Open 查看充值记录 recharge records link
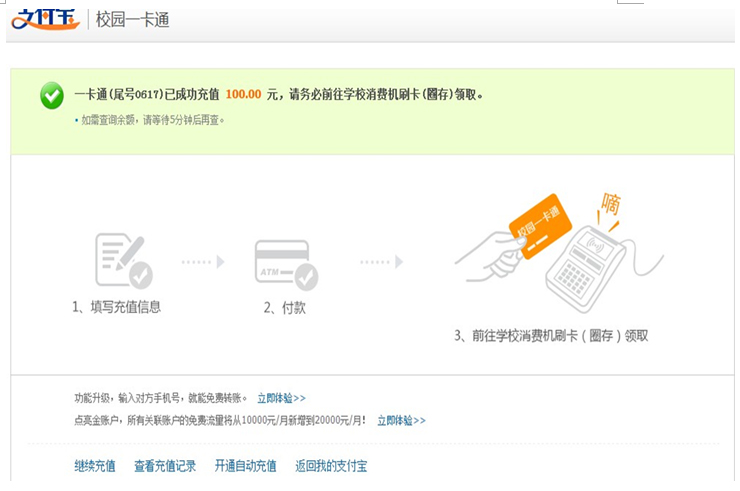This screenshot has width=740, height=491. (x=165, y=466)
